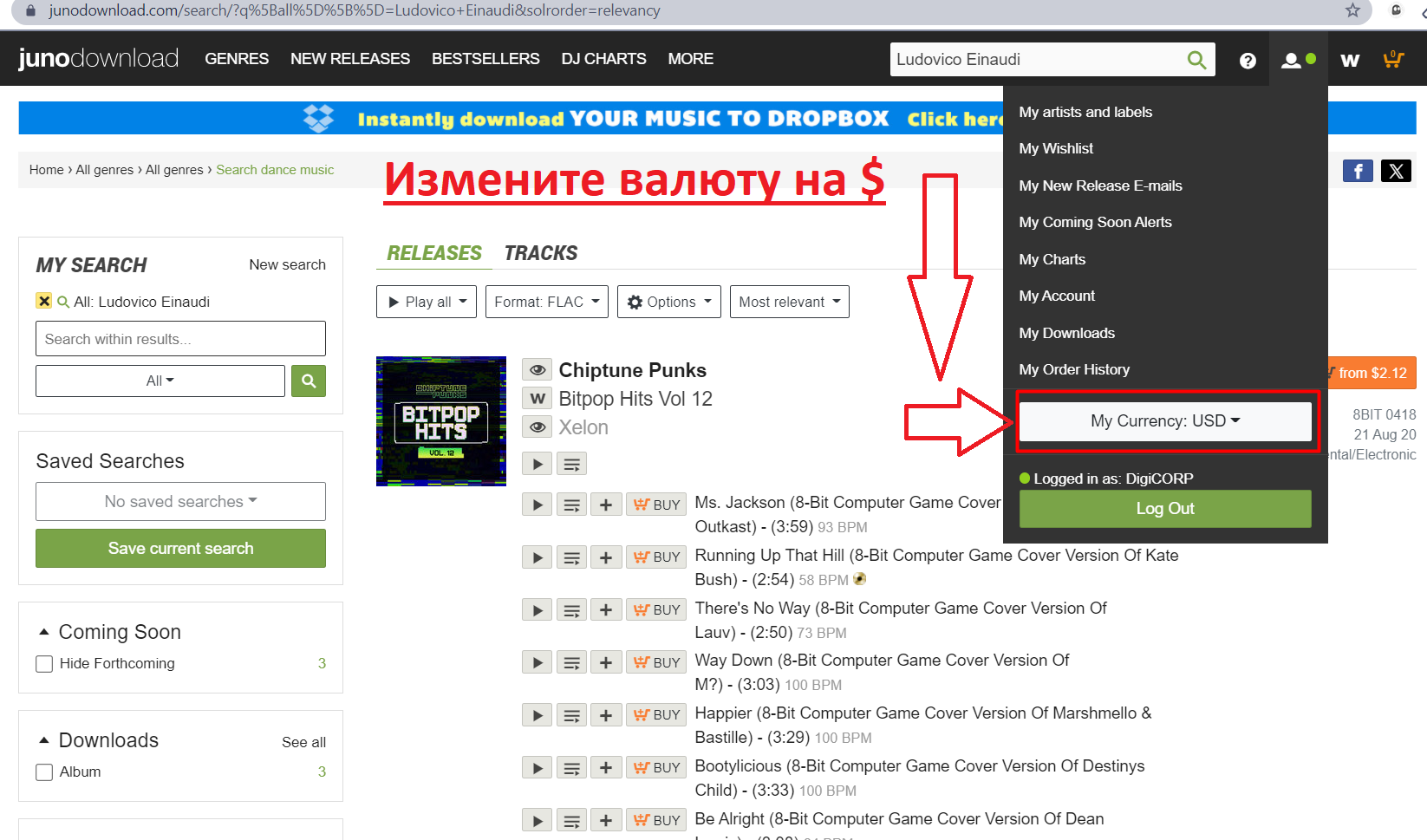Click the shopping cart icon in header
The height and width of the screenshot is (840, 1427).
pos(1392,59)
